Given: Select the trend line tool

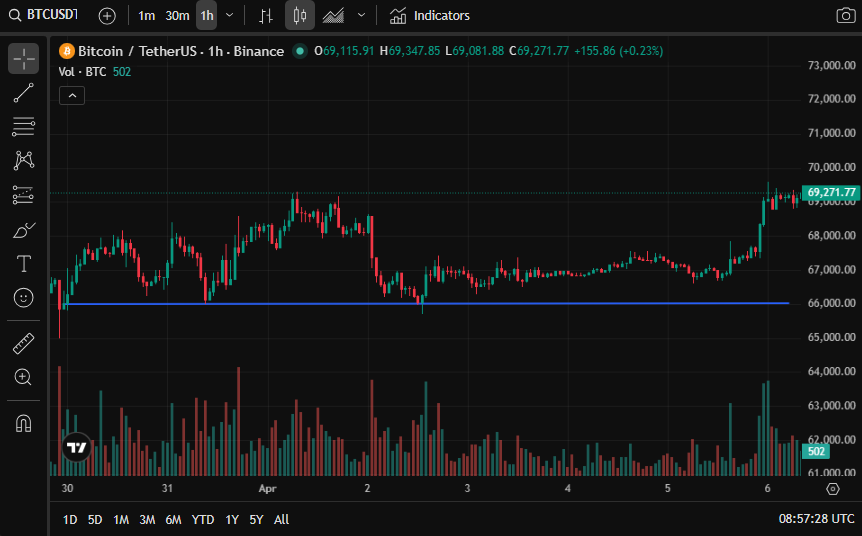Looking at the screenshot, I should point(23,93).
